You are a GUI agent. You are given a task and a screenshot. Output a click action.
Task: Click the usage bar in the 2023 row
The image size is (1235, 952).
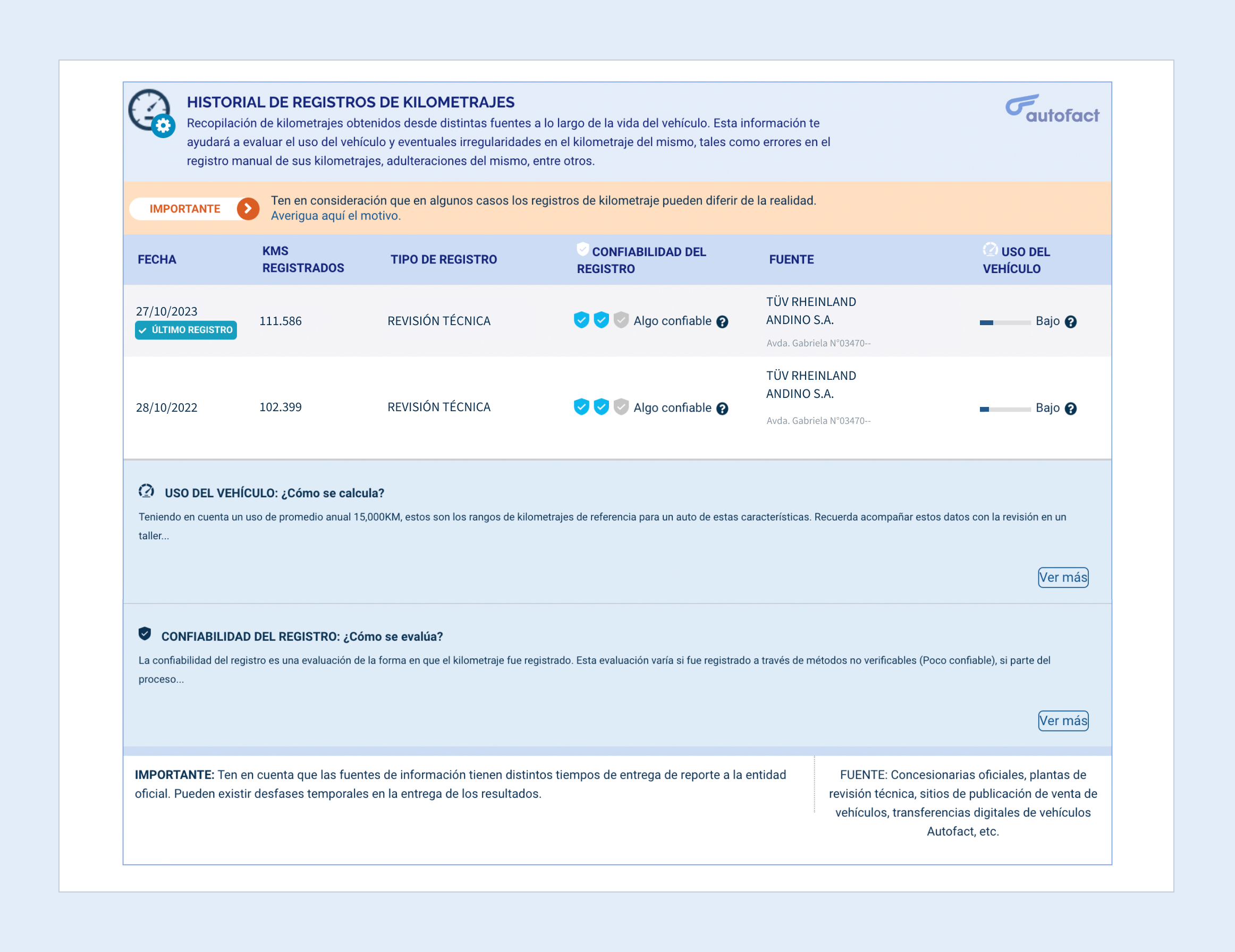1005,322
